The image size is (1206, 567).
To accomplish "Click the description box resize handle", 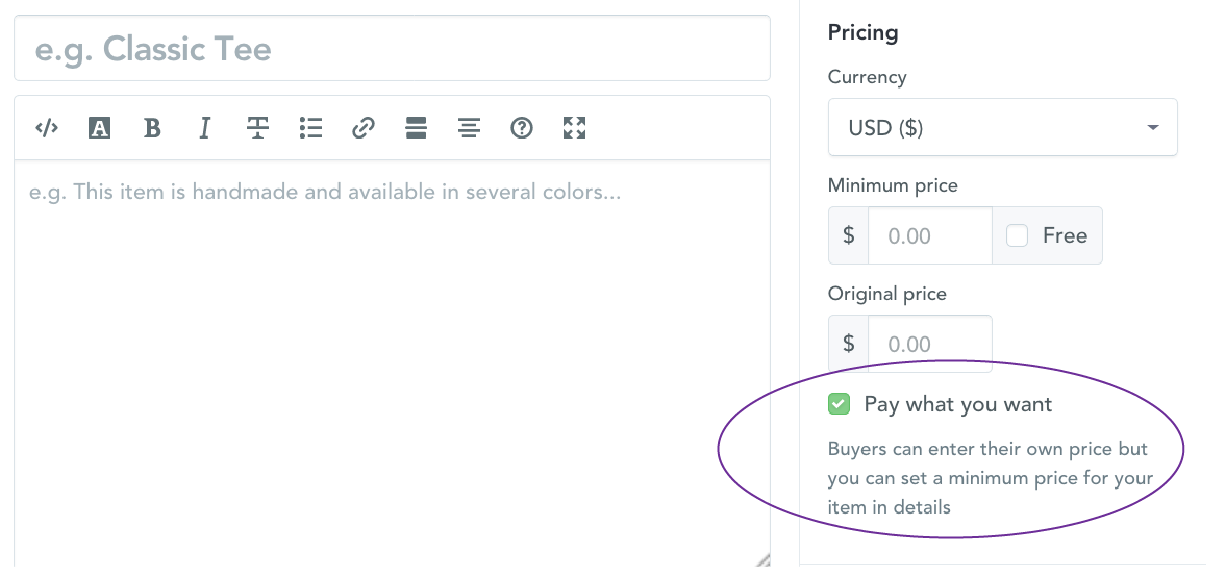I will click(762, 559).
